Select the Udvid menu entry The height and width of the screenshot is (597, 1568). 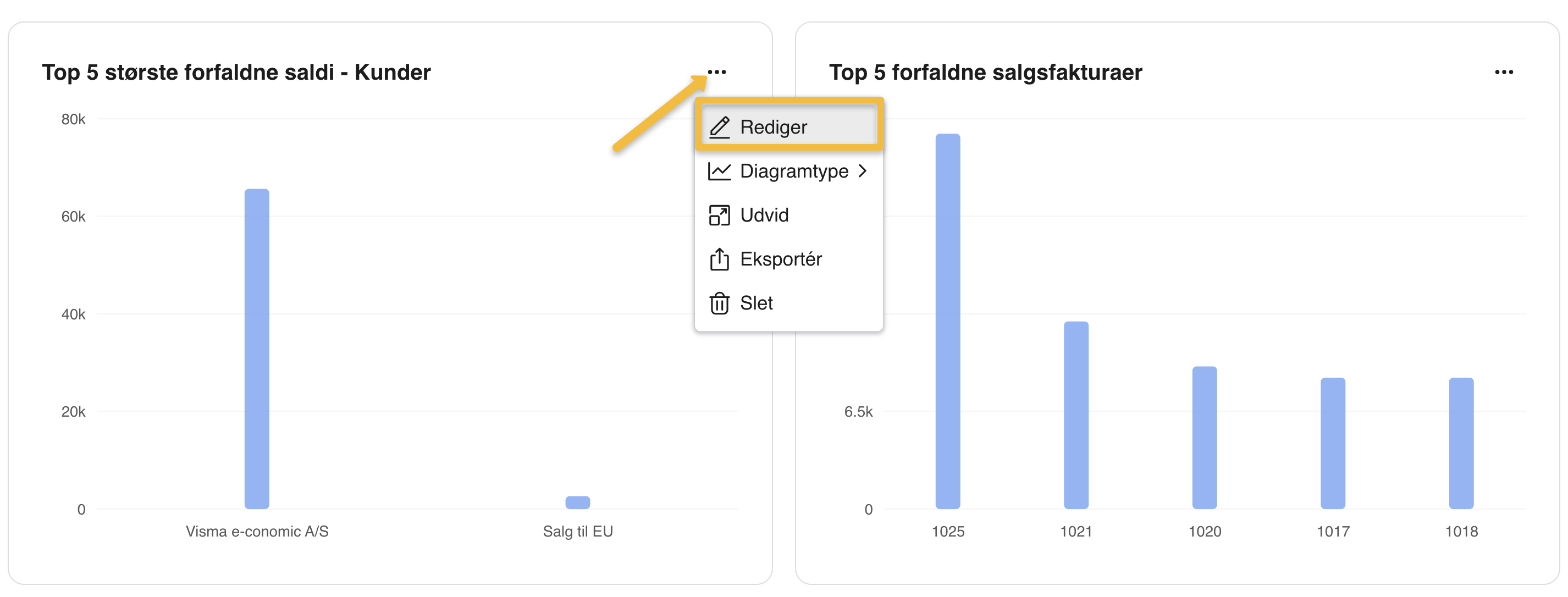764,215
